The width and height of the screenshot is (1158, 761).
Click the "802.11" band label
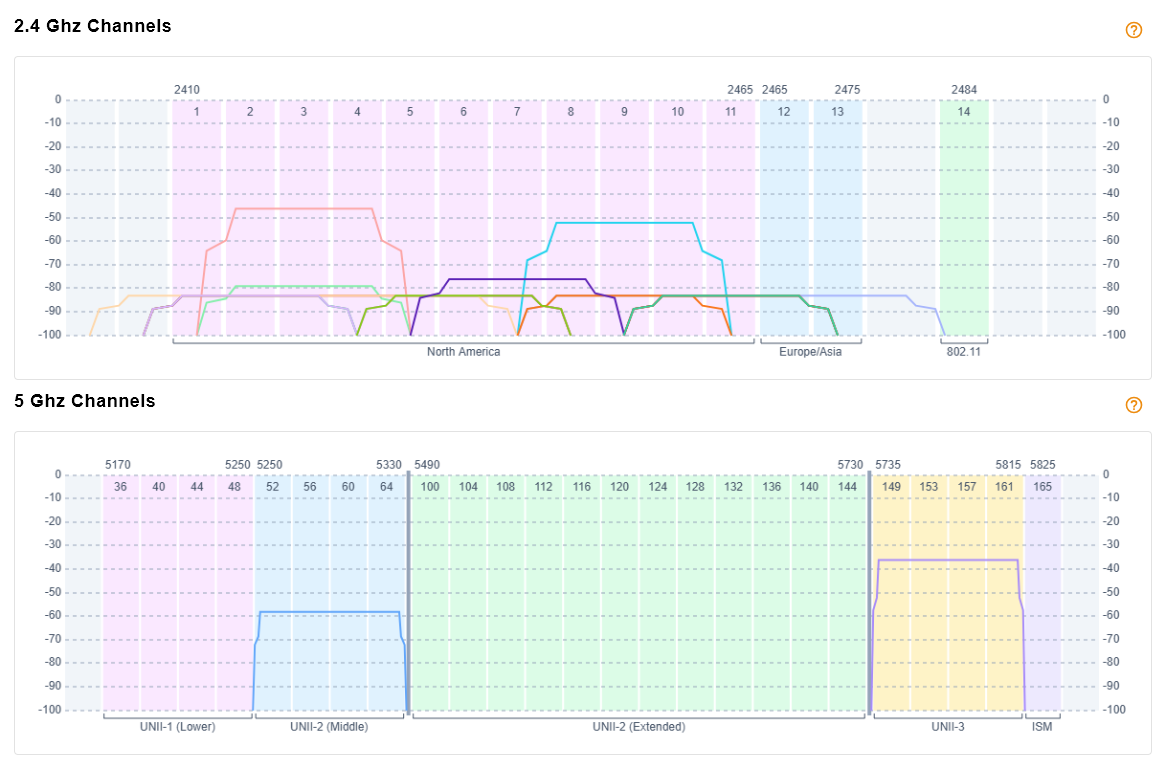[964, 352]
